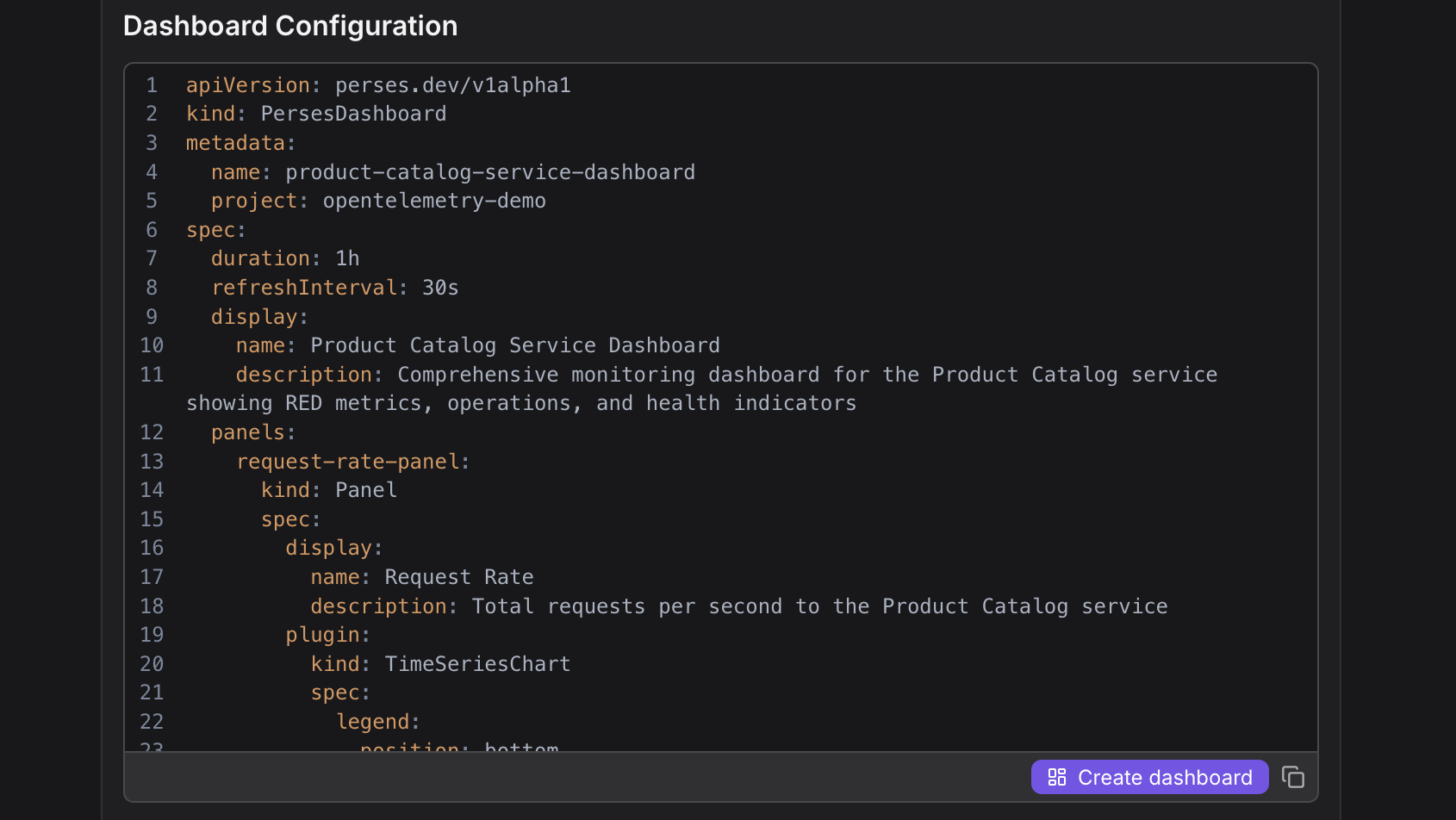Click the Create dashboard button
Screen dimensions: 1456x820
[1149, 777]
